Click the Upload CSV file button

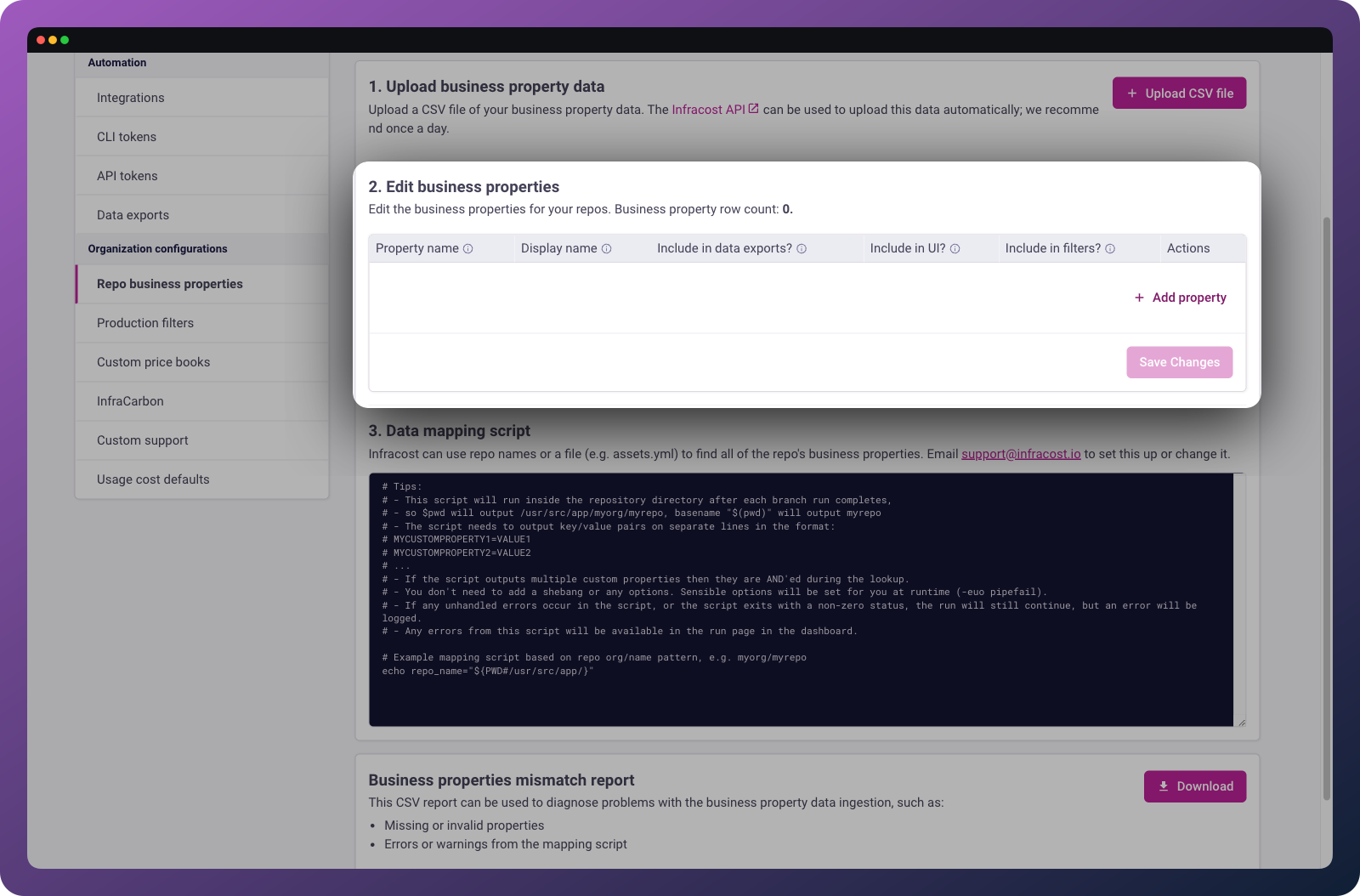(x=1179, y=93)
